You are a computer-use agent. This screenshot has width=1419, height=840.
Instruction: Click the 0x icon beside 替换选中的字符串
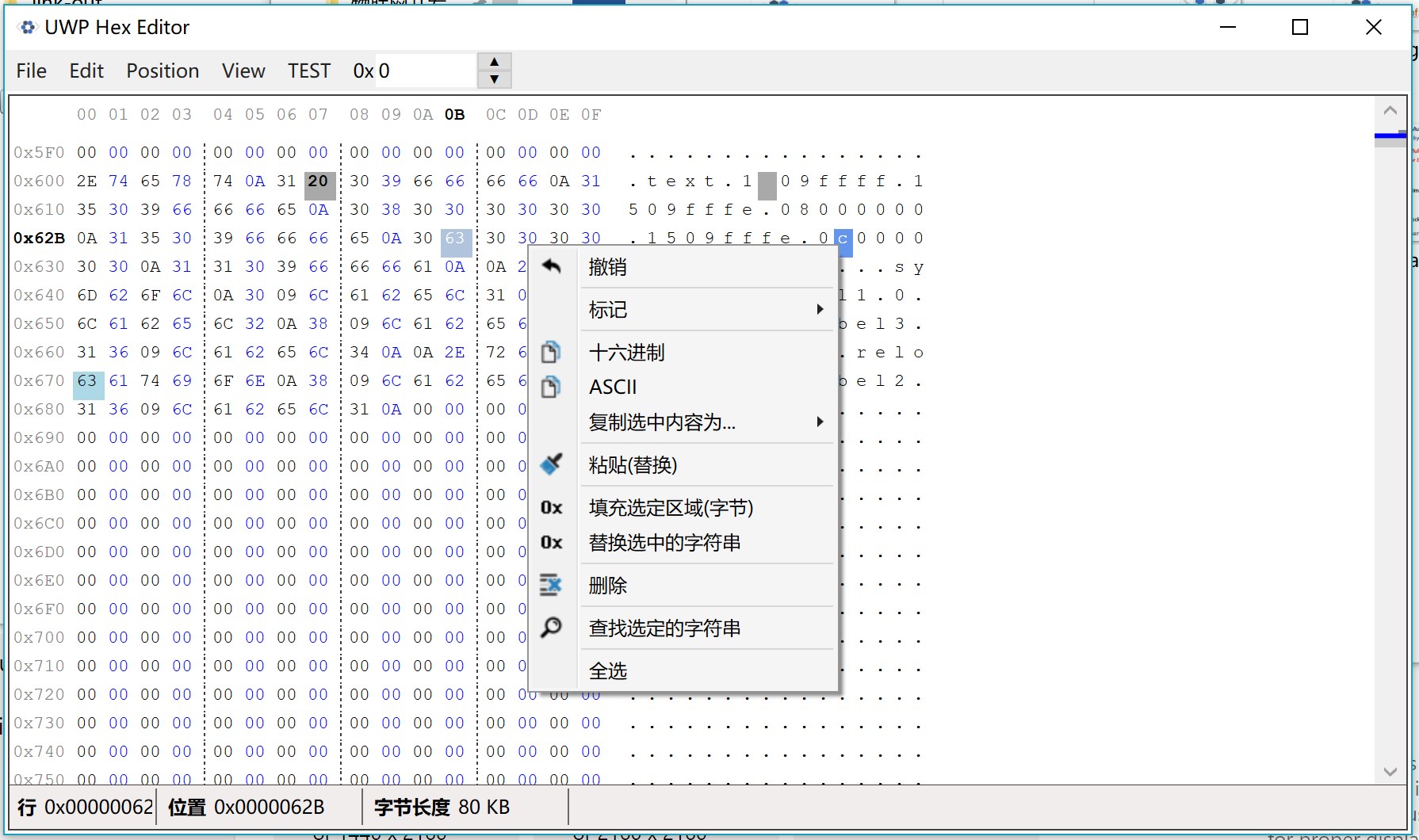(552, 542)
